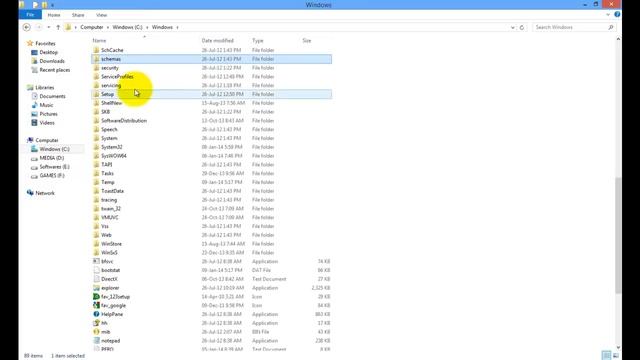Open Desktop in Favorites
Screen dimensions: 640x360
(48, 52)
